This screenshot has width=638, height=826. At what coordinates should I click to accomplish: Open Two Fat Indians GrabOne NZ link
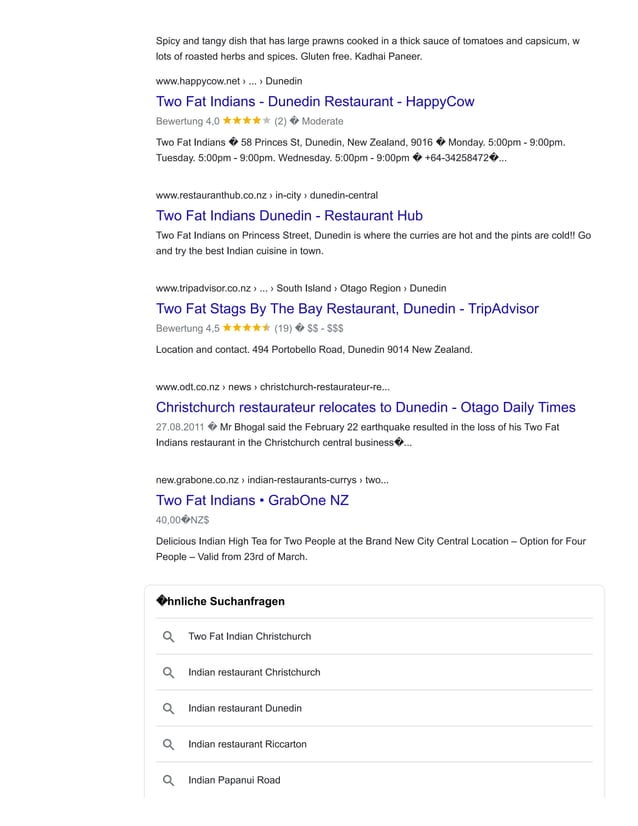click(252, 500)
